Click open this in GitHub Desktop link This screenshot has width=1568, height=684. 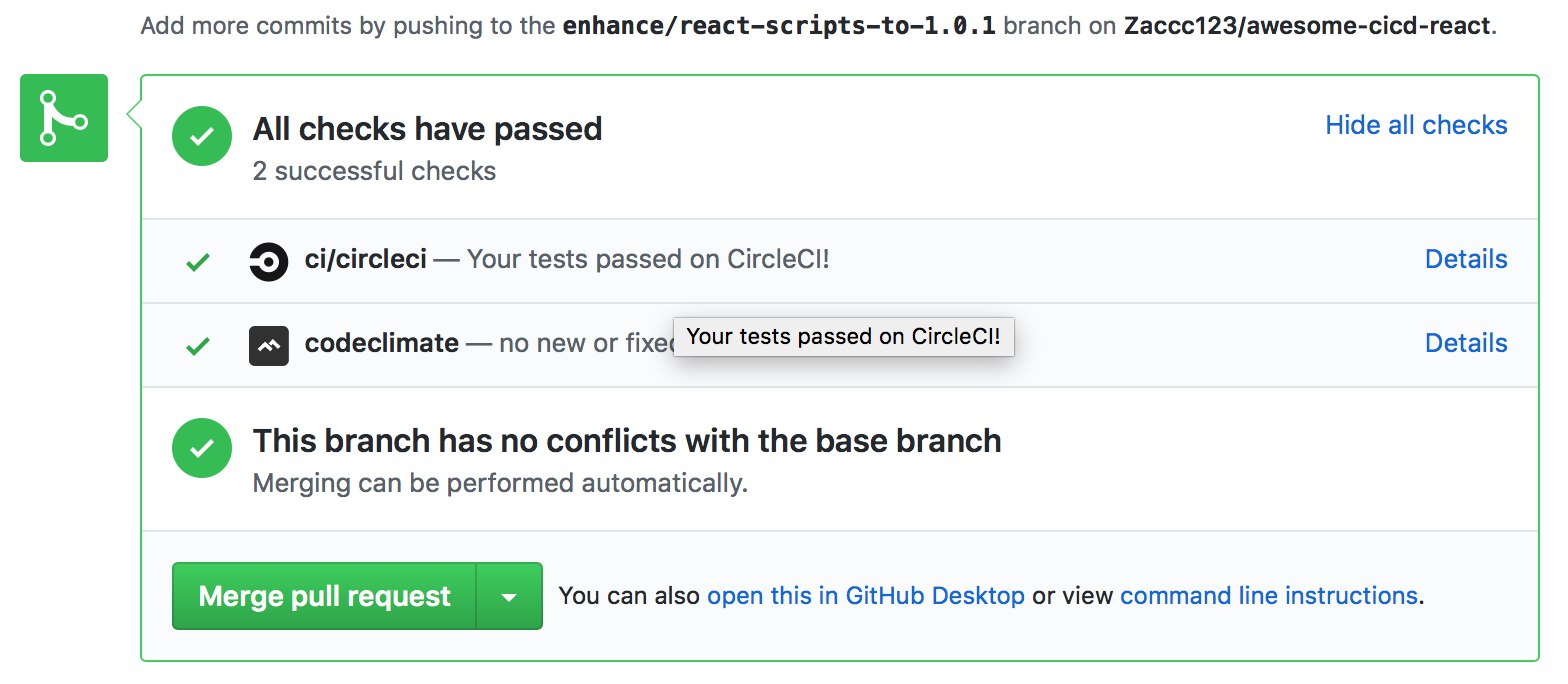pyautogui.click(x=866, y=596)
